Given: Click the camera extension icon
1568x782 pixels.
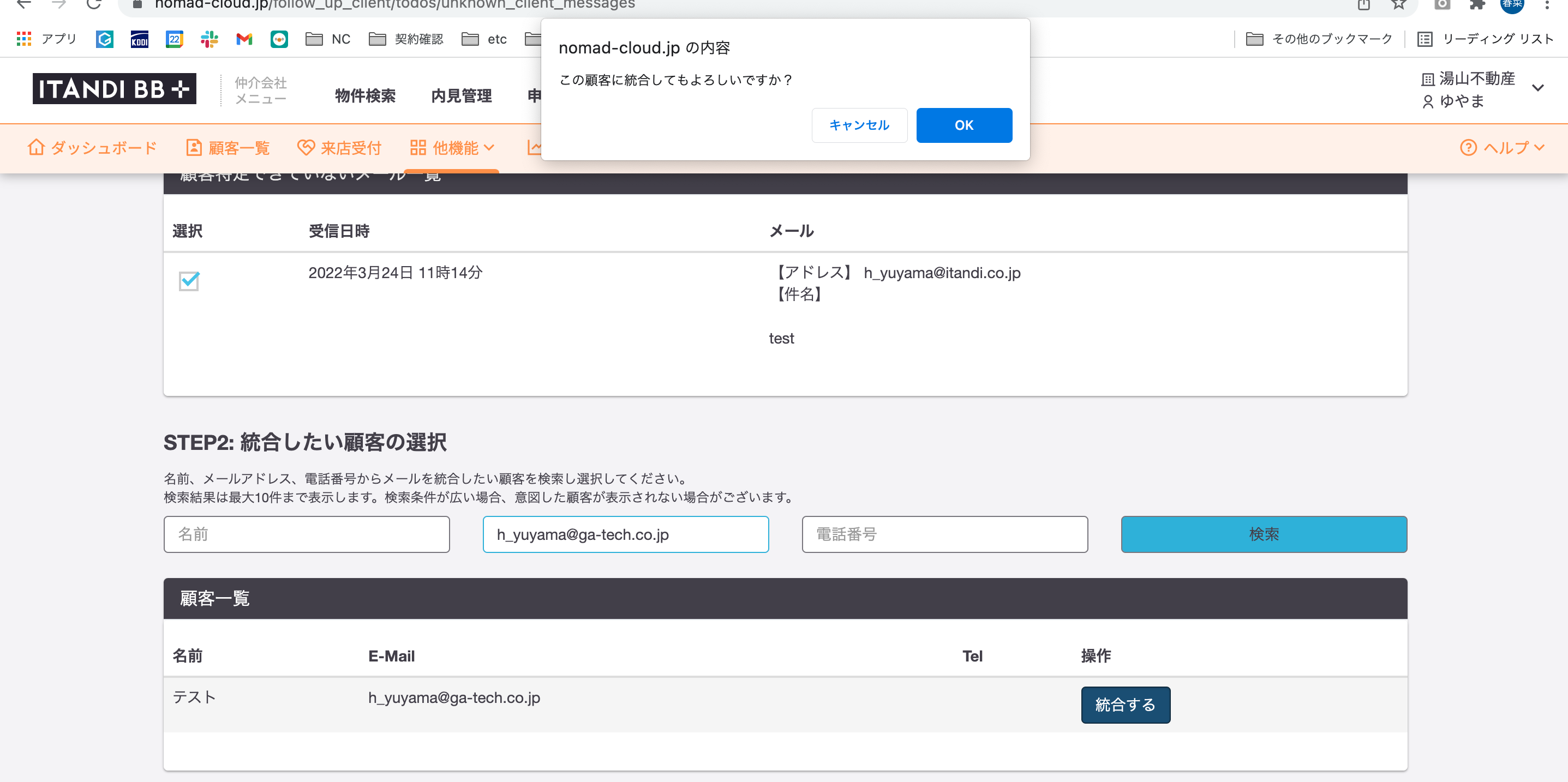Looking at the screenshot, I should (1442, 4).
